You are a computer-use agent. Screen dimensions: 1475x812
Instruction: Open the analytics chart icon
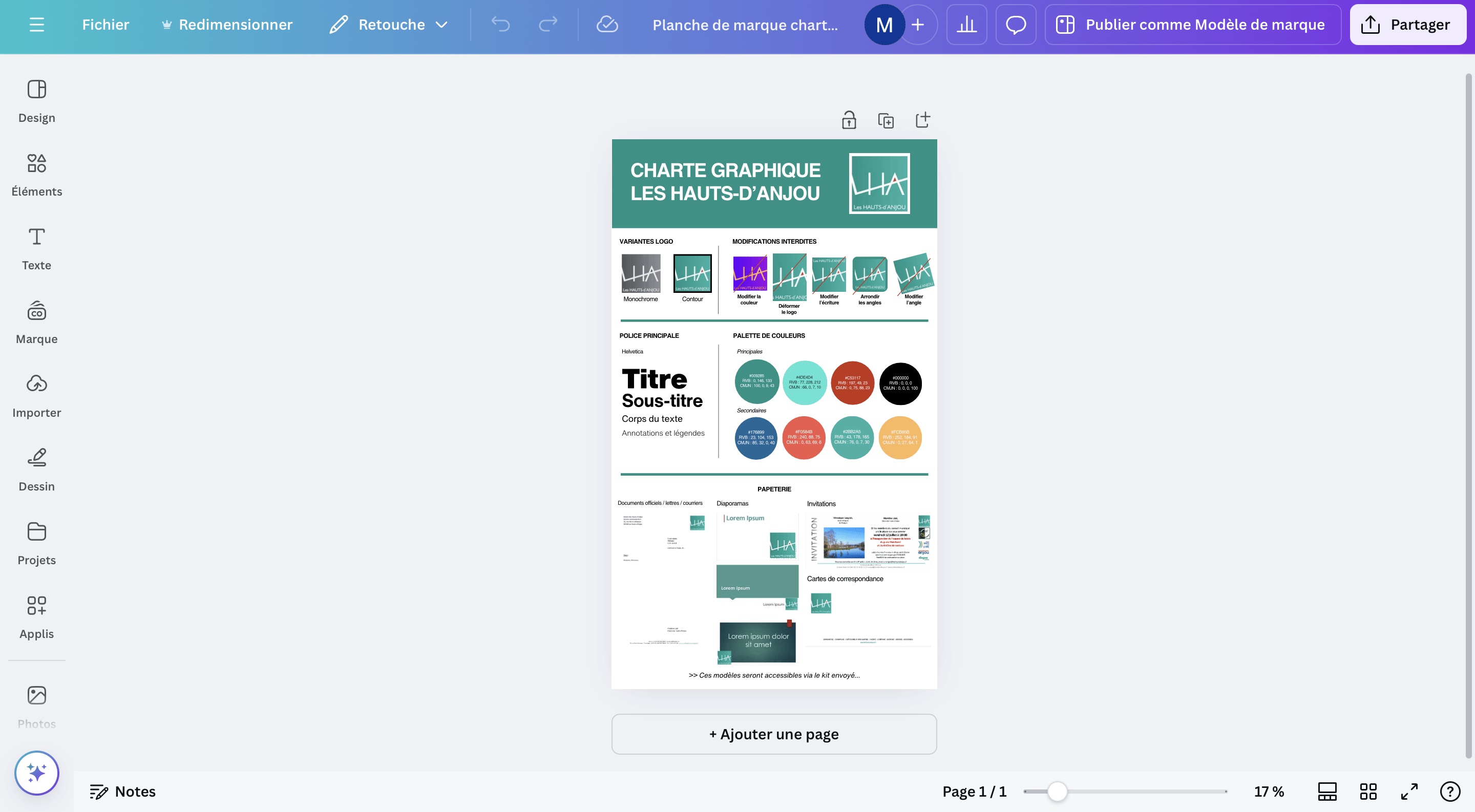(x=966, y=25)
